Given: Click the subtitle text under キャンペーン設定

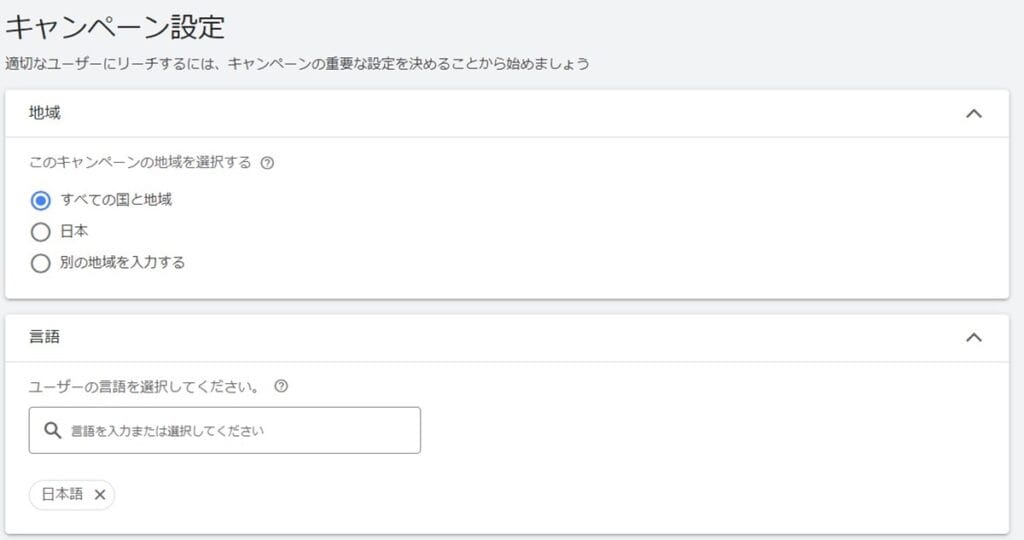Looking at the screenshot, I should pos(297,64).
